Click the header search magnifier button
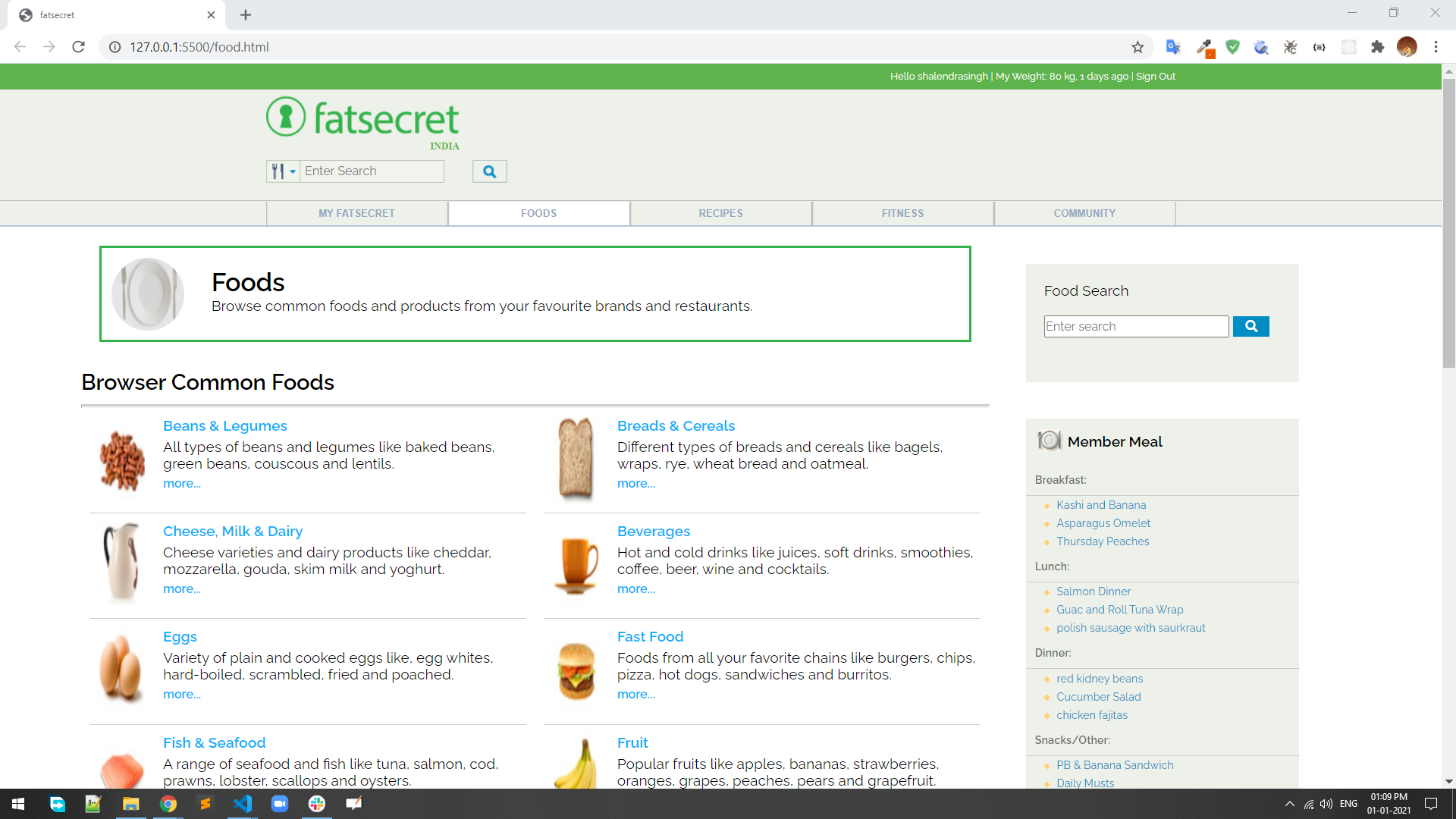The width and height of the screenshot is (1456, 819). click(489, 171)
